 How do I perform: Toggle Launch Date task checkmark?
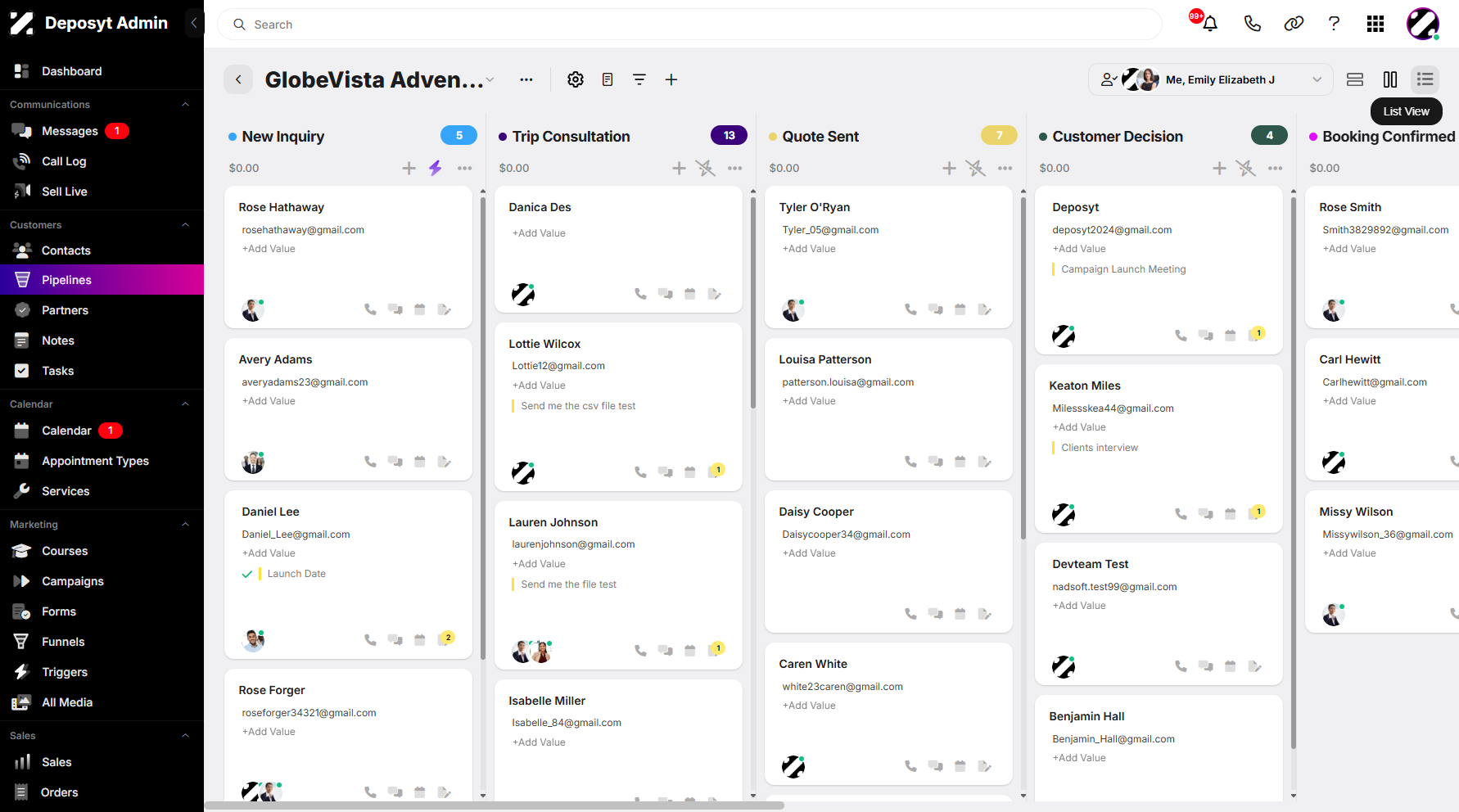(x=247, y=574)
